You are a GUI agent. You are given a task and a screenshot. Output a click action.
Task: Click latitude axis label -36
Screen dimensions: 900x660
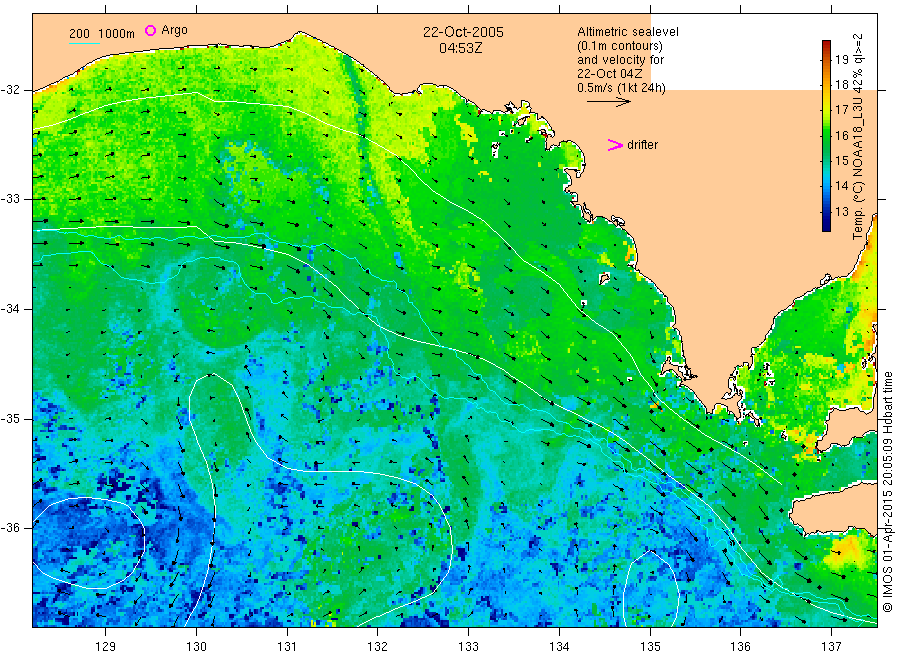coord(10,528)
